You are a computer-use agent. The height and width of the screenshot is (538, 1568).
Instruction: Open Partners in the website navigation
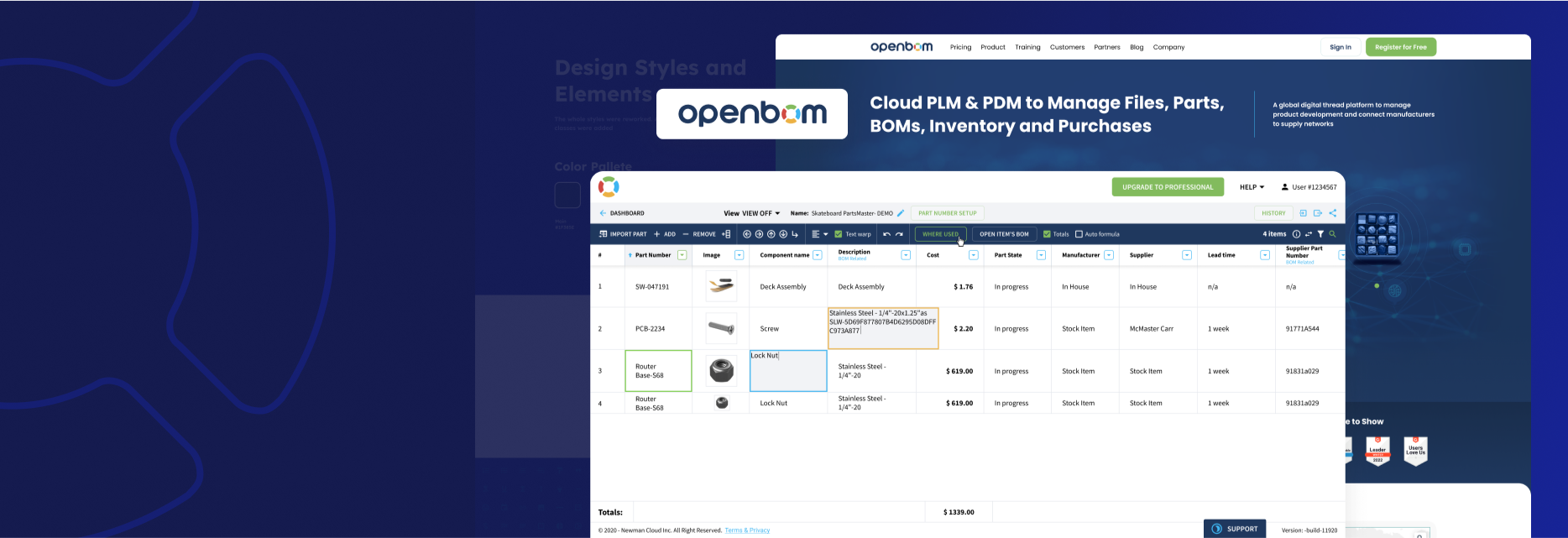tap(1107, 47)
